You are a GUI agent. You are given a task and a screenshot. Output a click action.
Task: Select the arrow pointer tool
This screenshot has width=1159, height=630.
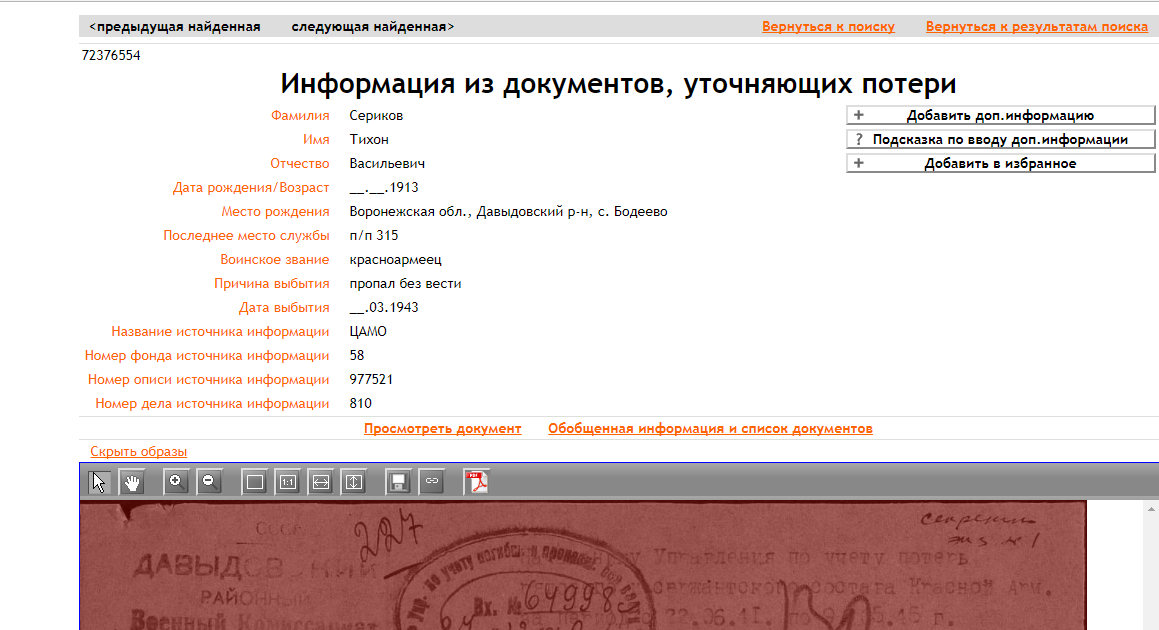click(99, 482)
